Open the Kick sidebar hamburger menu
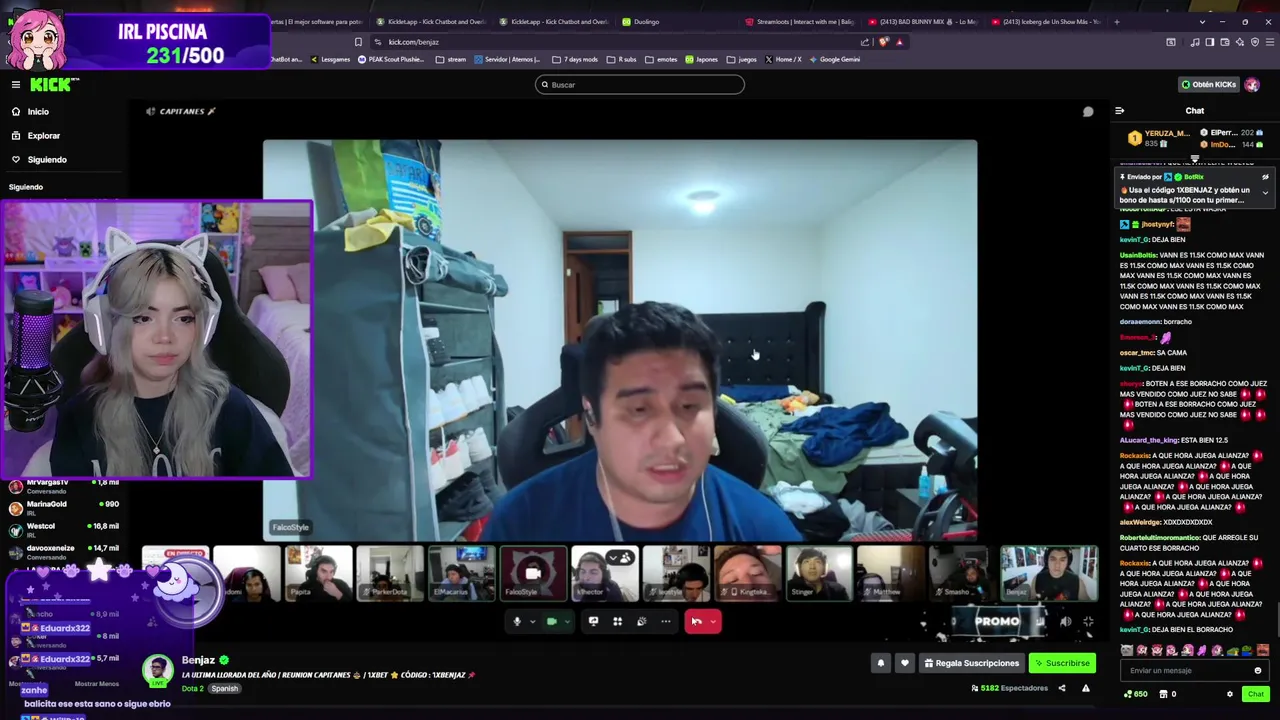Viewport: 1280px width, 720px height. (x=16, y=85)
